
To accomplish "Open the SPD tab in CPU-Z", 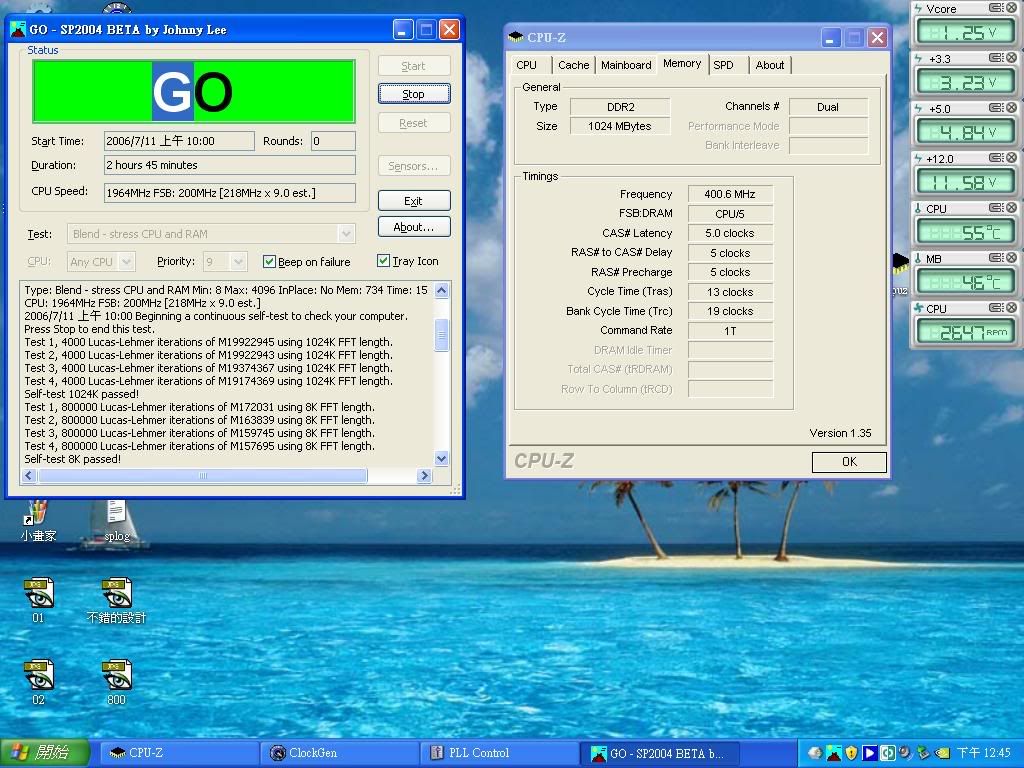I will click(724, 65).
